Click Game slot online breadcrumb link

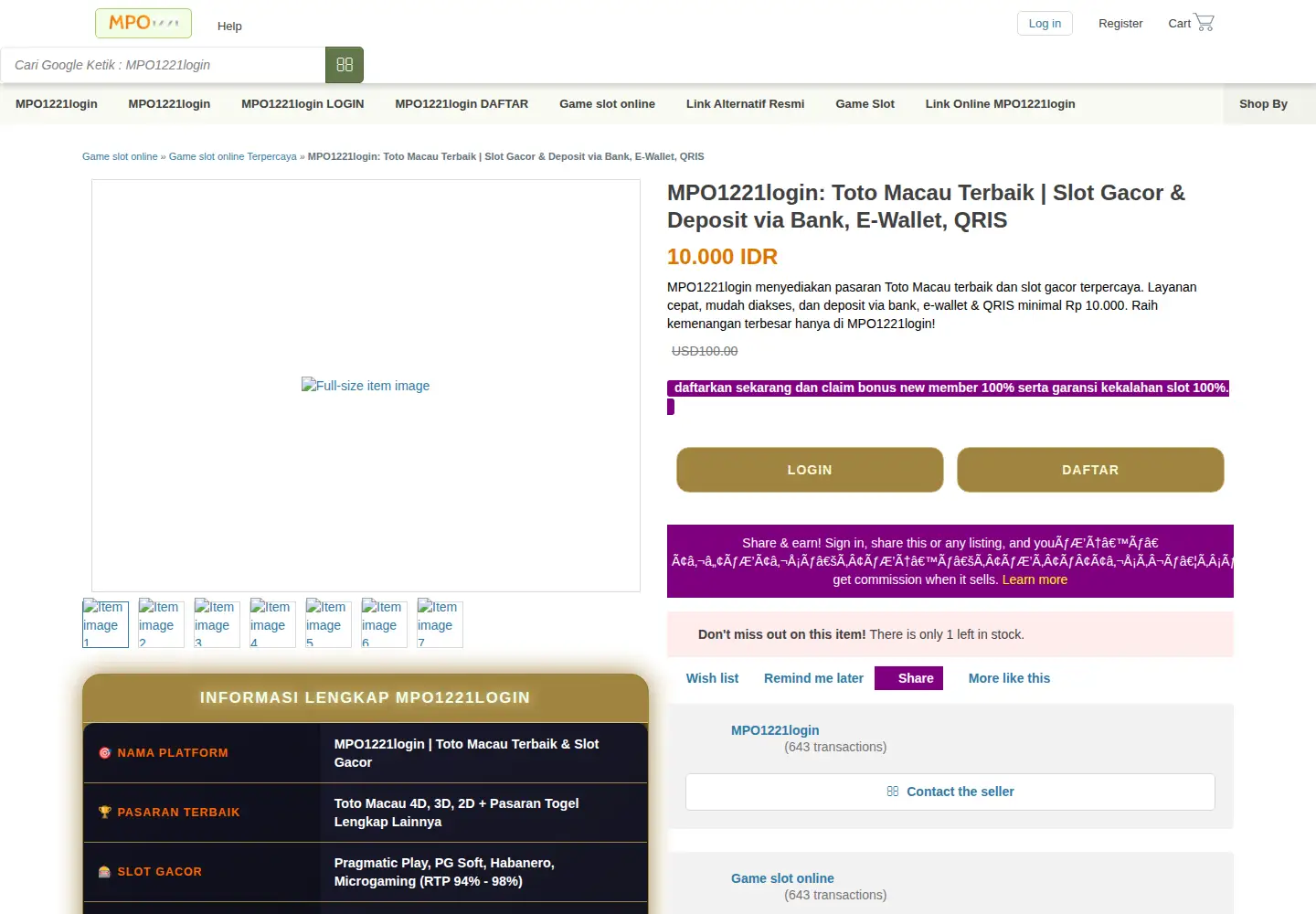pos(120,156)
